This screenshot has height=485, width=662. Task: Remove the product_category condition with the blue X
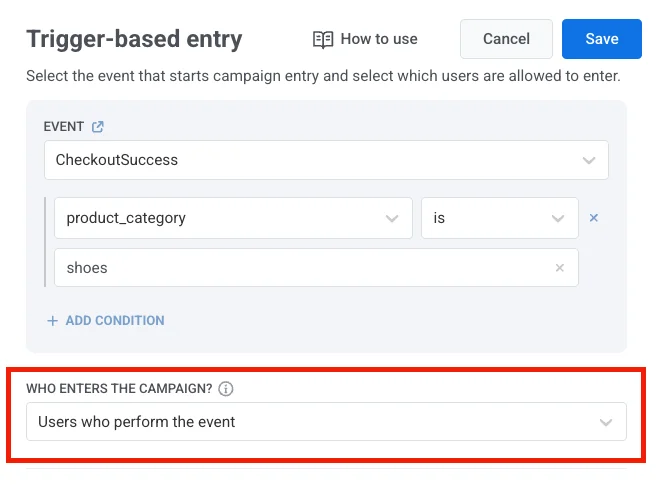593,218
